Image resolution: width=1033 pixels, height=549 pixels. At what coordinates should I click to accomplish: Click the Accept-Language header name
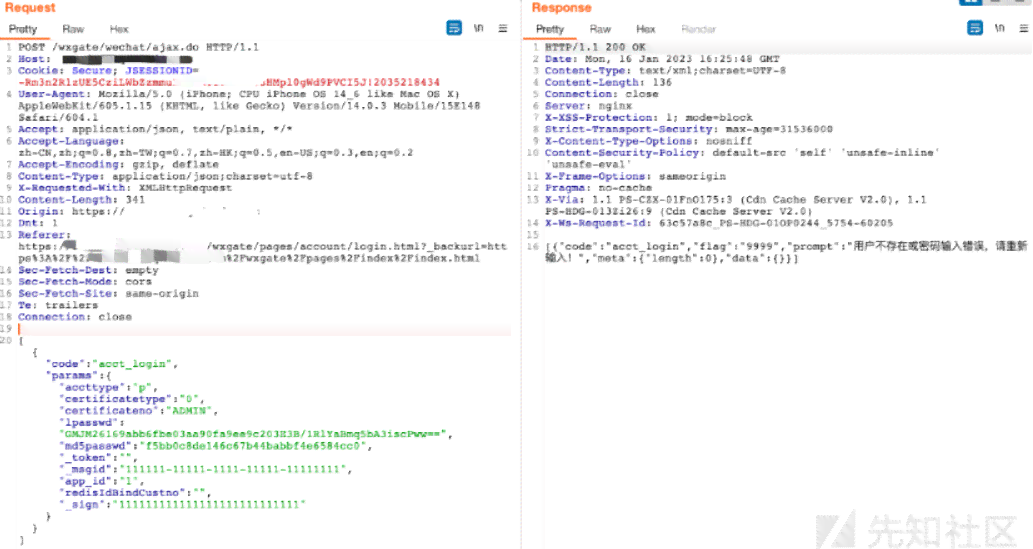(x=71, y=141)
